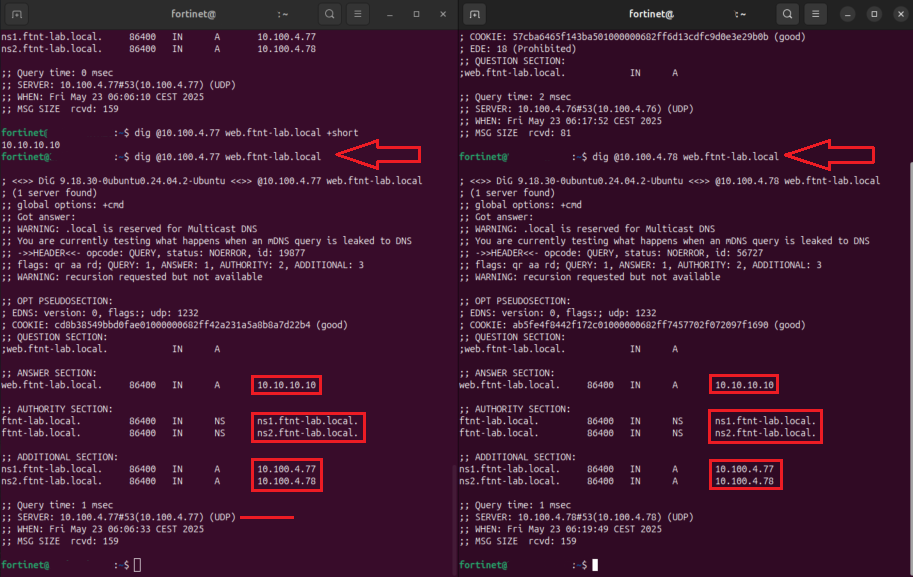Click 'WHEN: Fri May 23 06:06:10' line
913x577 pixels.
pyautogui.click(x=102, y=97)
